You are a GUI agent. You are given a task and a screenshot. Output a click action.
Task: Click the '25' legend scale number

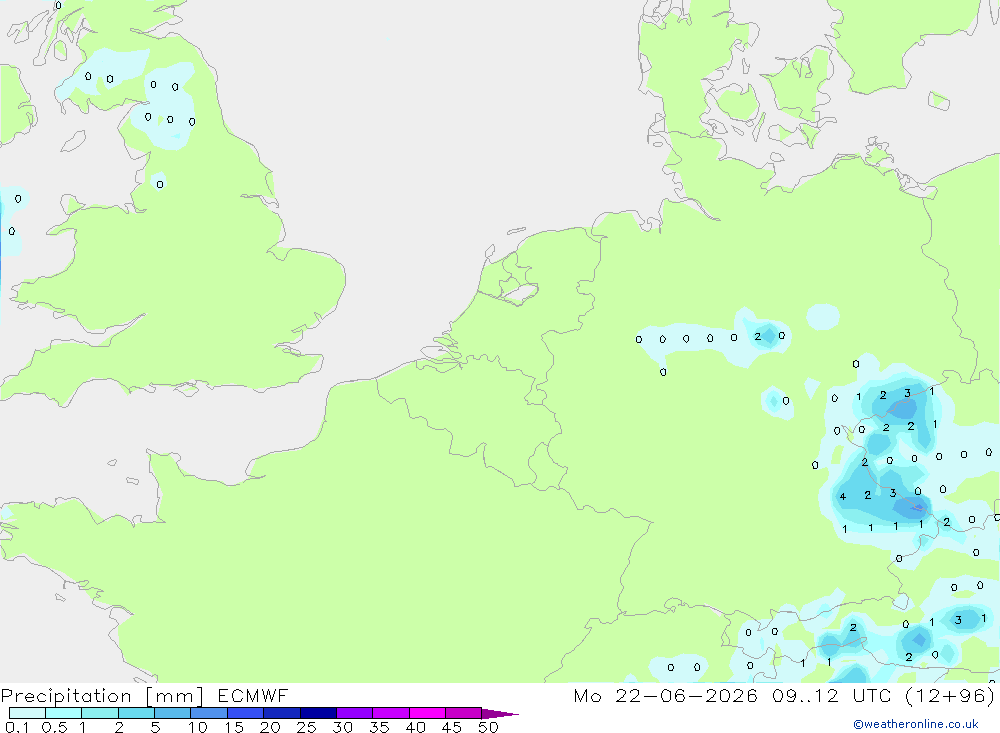[x=306, y=727]
